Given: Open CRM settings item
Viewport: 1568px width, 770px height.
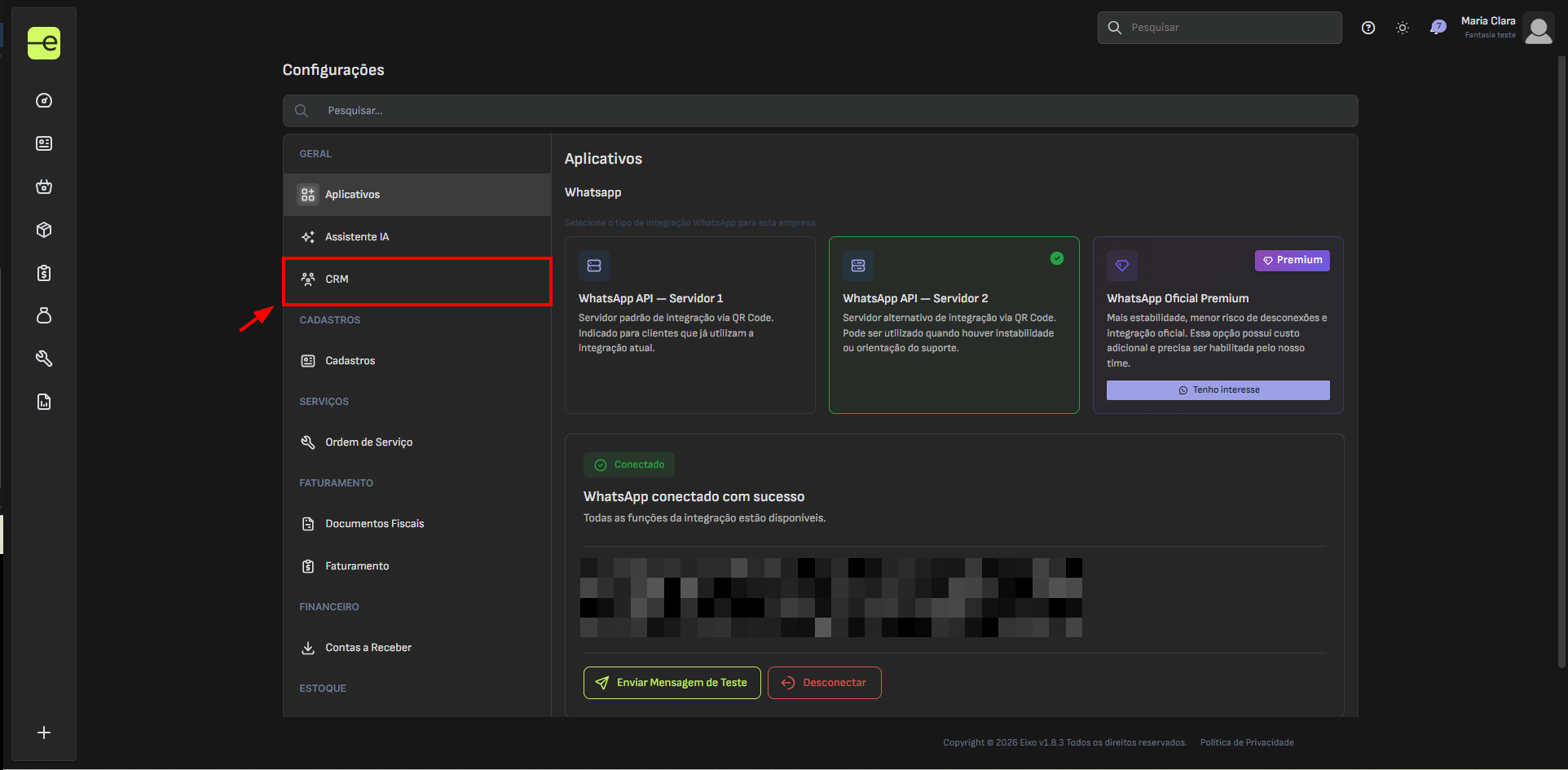Looking at the screenshot, I should pyautogui.click(x=417, y=279).
